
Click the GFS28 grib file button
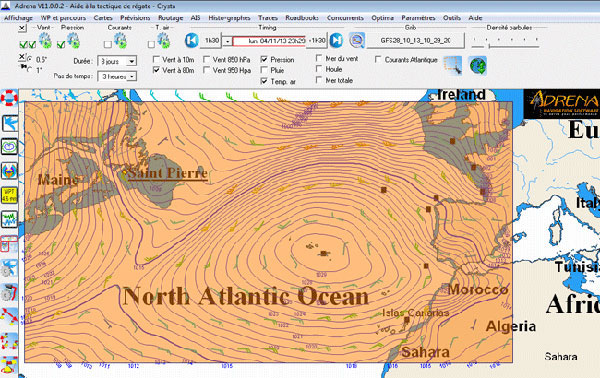pyautogui.click(x=416, y=41)
